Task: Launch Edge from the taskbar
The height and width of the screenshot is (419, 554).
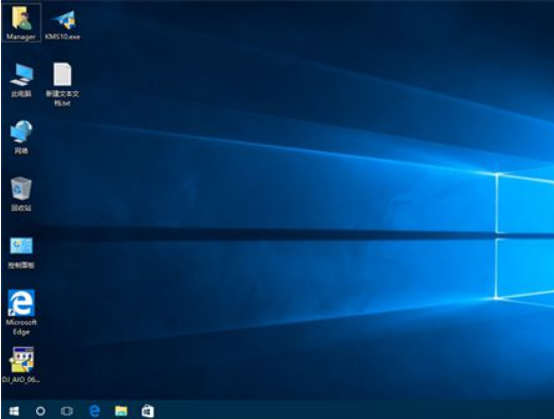Action: pos(94,411)
